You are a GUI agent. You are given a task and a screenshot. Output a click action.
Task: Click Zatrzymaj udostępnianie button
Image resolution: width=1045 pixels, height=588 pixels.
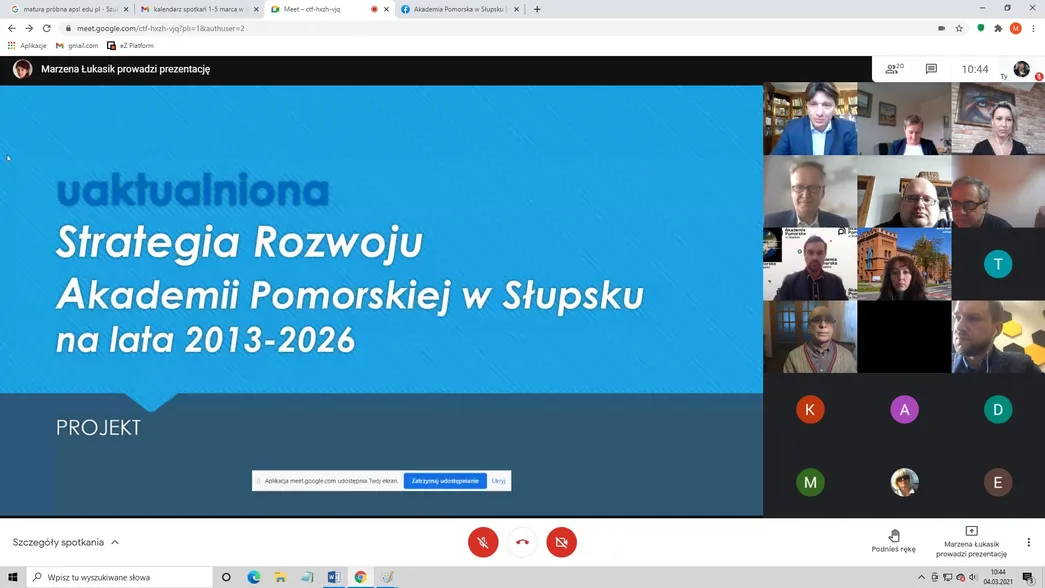tap(445, 481)
